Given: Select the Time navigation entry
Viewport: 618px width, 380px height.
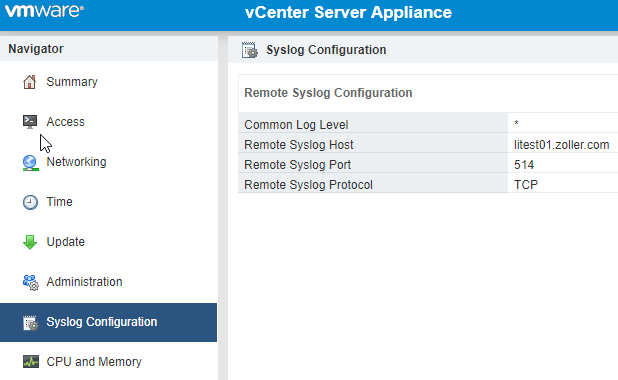Looking at the screenshot, I should 60,202.
